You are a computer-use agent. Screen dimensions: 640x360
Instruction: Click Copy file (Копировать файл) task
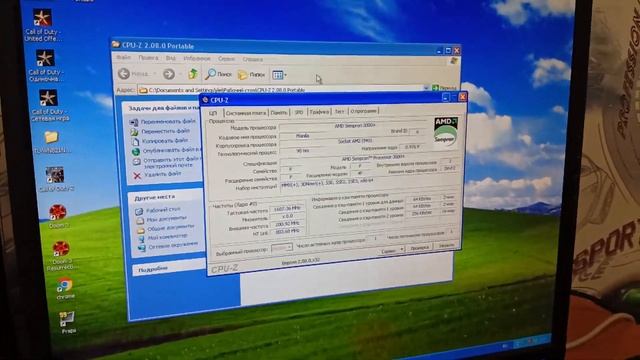point(164,141)
